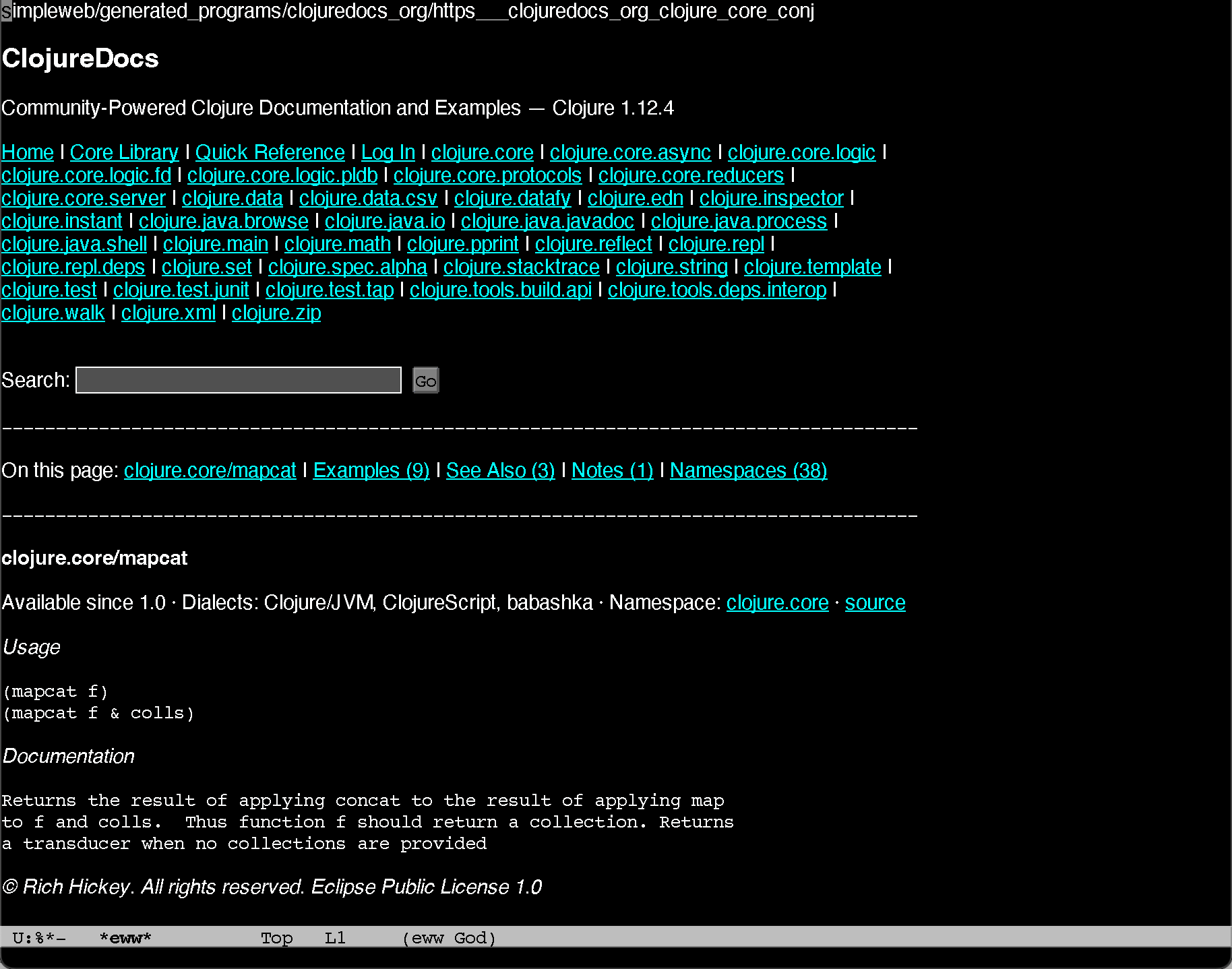Viewport: 1232px width, 969px height.
Task: Open the mapcat source link
Action: 875,603
